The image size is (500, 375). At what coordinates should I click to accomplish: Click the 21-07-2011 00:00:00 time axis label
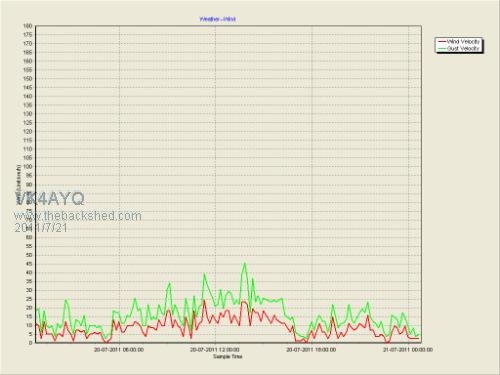click(x=408, y=349)
